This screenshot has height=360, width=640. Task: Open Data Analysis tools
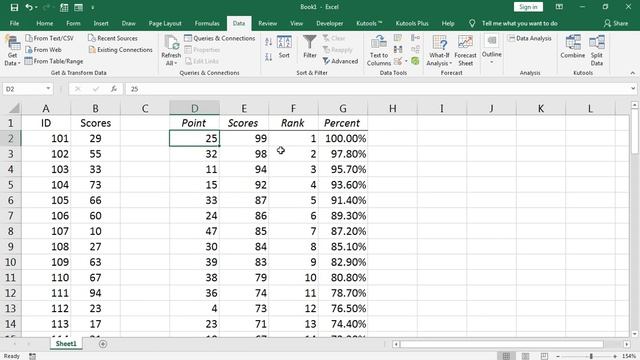click(x=529, y=38)
